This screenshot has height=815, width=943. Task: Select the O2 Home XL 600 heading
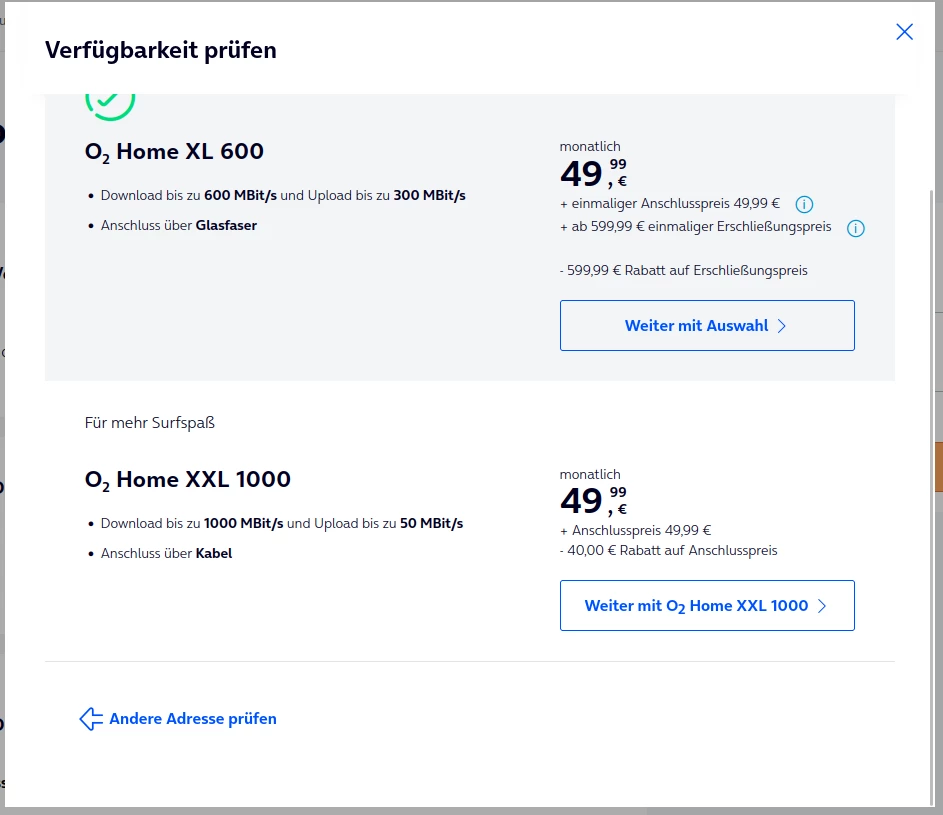click(174, 152)
